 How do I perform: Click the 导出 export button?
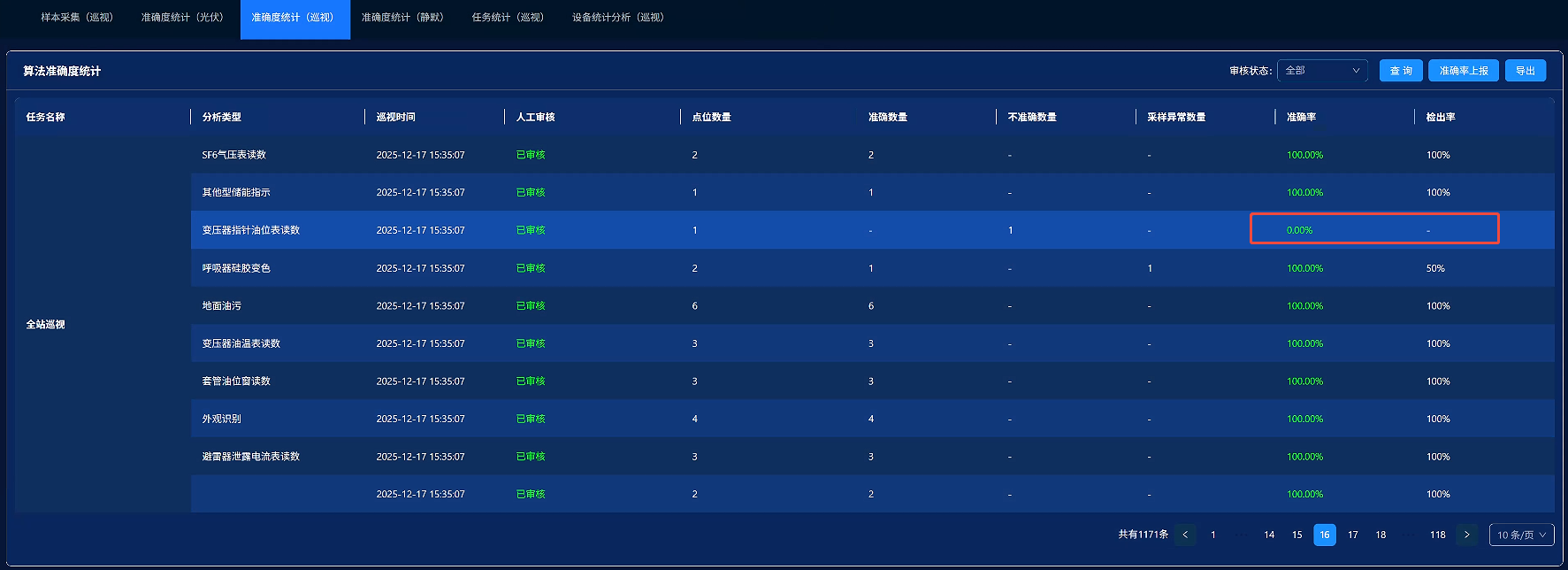tap(1526, 71)
